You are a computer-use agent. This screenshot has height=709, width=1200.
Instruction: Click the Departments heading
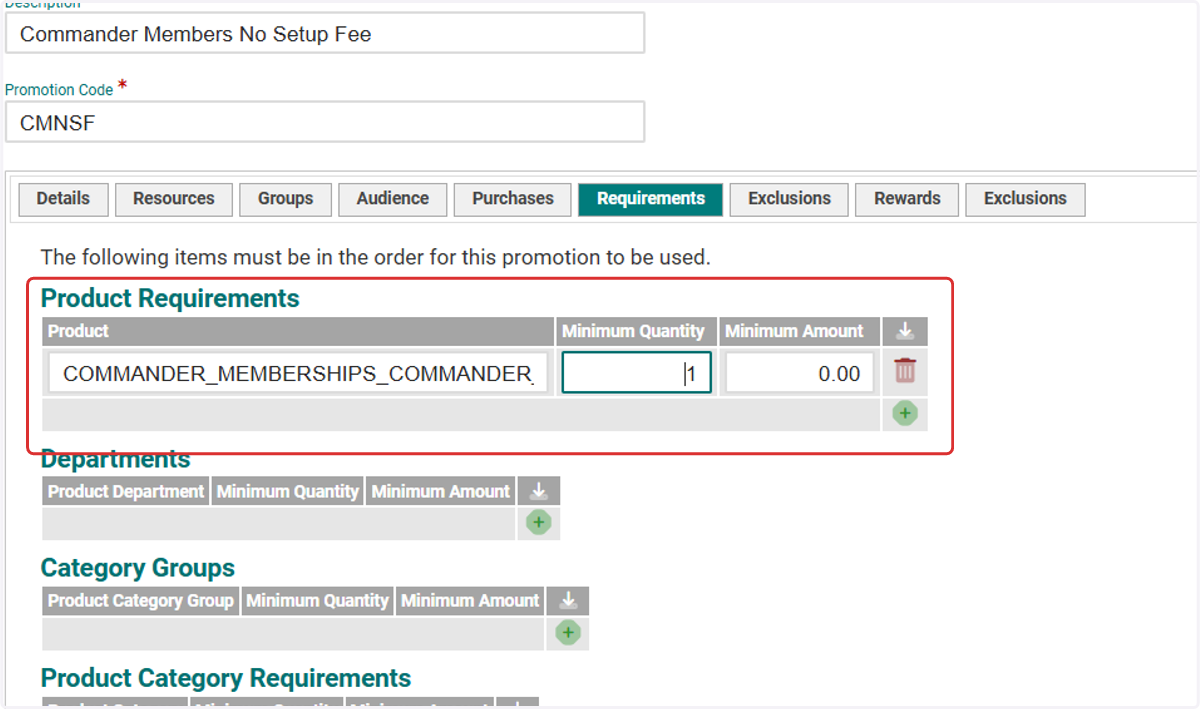pyautogui.click(x=115, y=459)
